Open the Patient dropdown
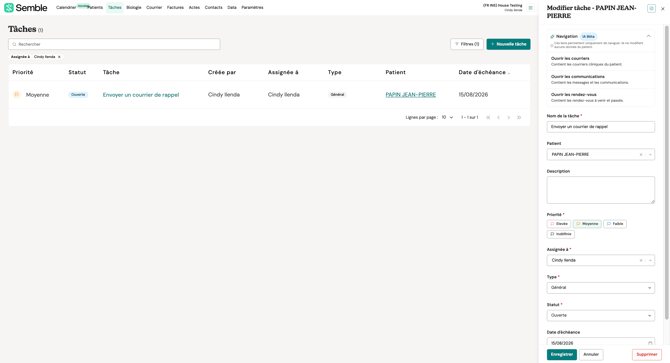The width and height of the screenshot is (670, 363). point(650,155)
